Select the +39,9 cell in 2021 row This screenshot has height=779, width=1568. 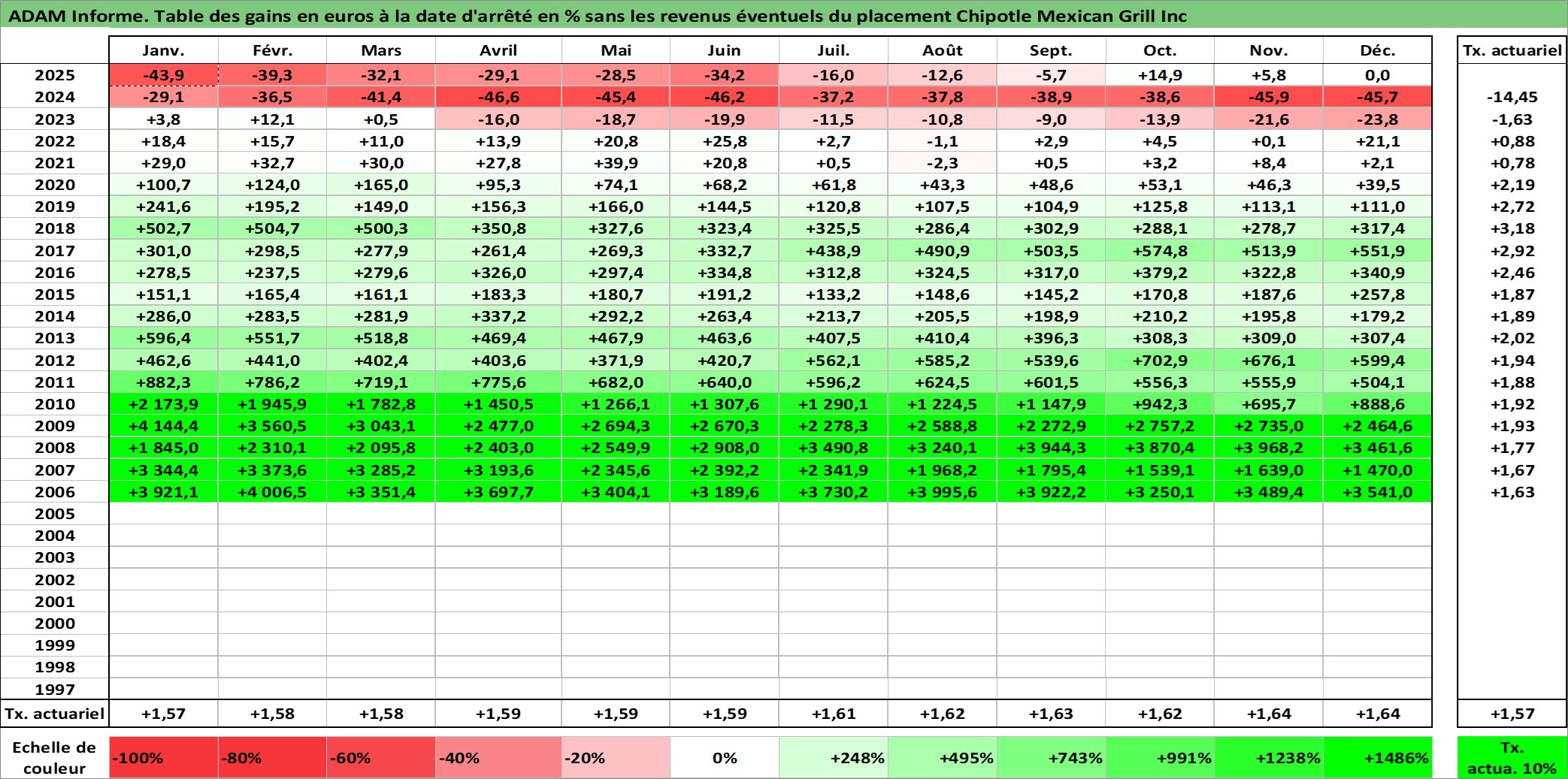click(x=616, y=163)
